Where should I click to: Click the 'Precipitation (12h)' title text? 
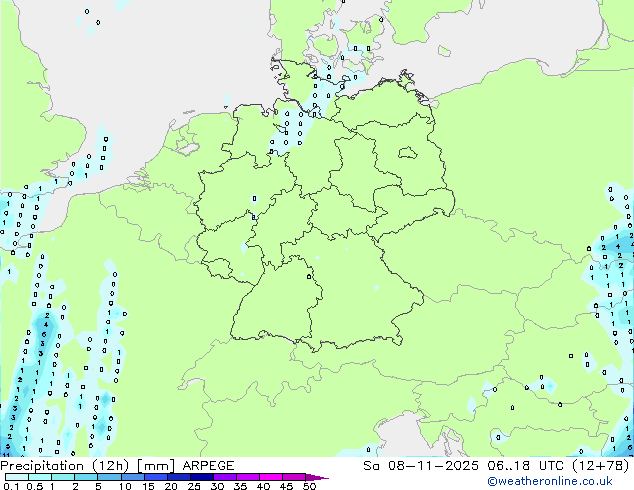point(65,466)
